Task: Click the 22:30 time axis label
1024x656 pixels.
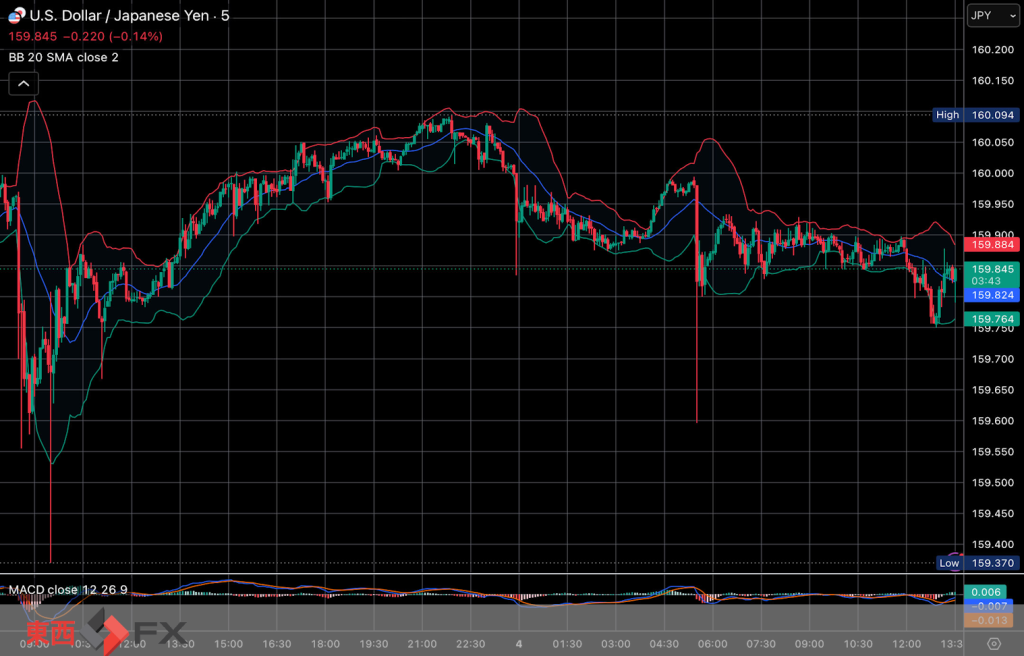Action: click(470, 644)
